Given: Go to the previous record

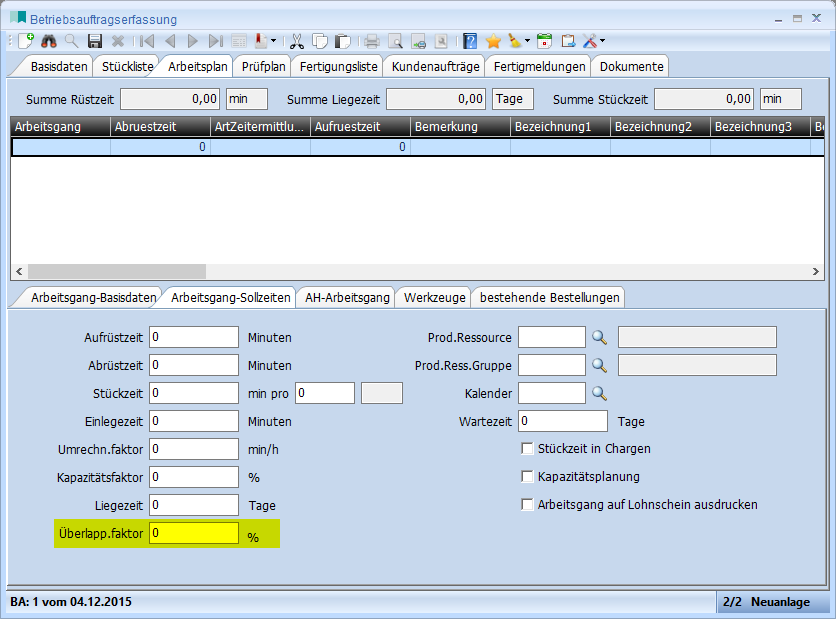Looking at the screenshot, I should click(x=170, y=41).
